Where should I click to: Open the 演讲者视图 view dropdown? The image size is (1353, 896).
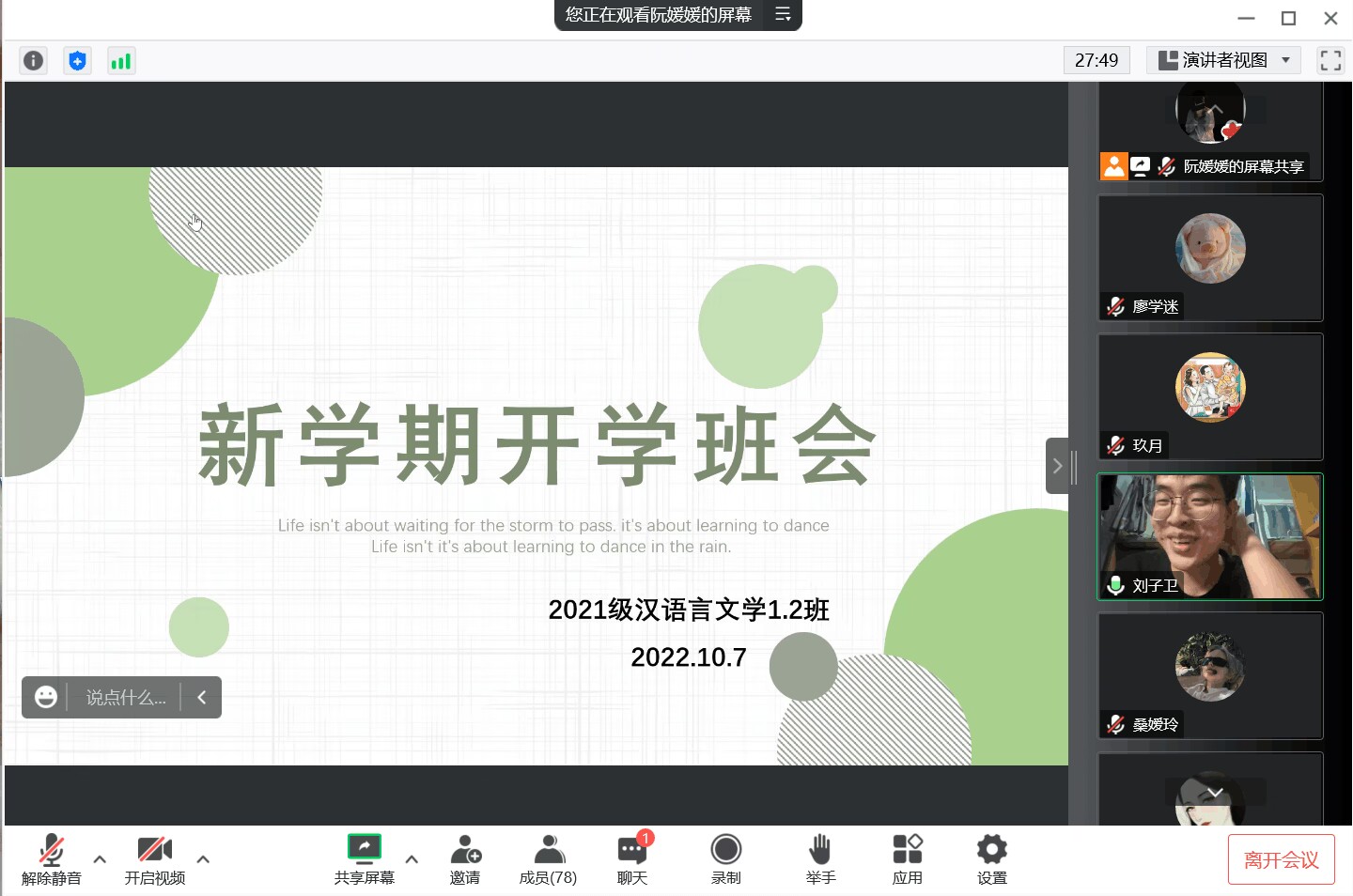1223,61
